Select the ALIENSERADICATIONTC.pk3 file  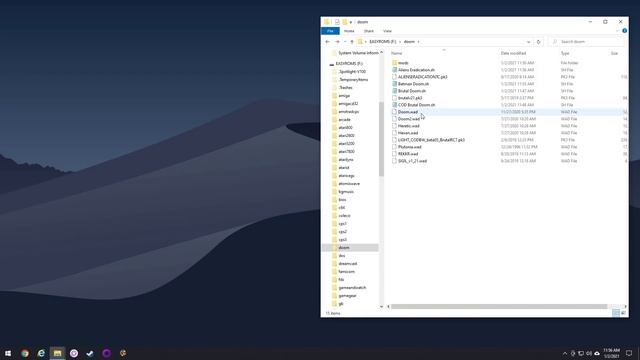coord(422,77)
